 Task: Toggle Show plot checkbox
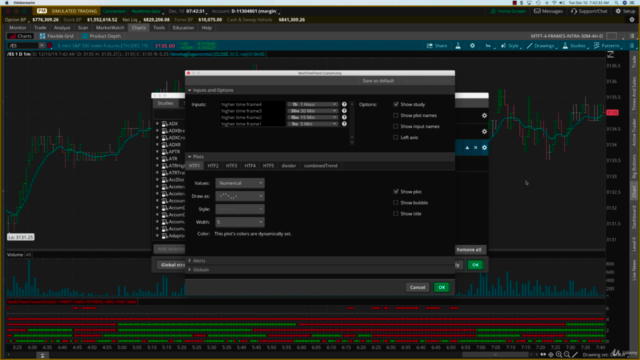tap(396, 191)
